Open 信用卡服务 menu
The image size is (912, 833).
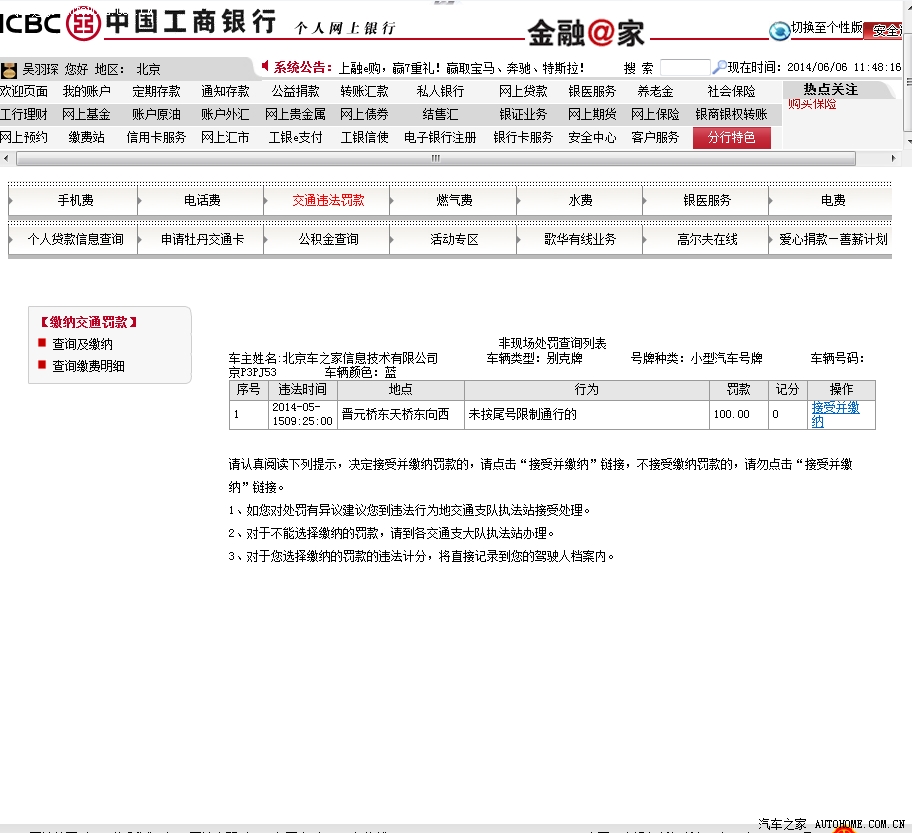(x=156, y=137)
